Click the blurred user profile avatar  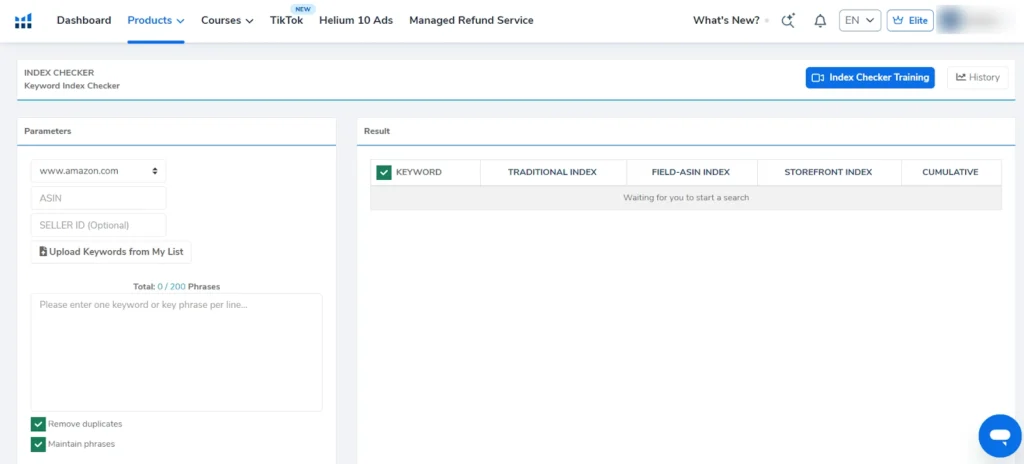coord(975,21)
